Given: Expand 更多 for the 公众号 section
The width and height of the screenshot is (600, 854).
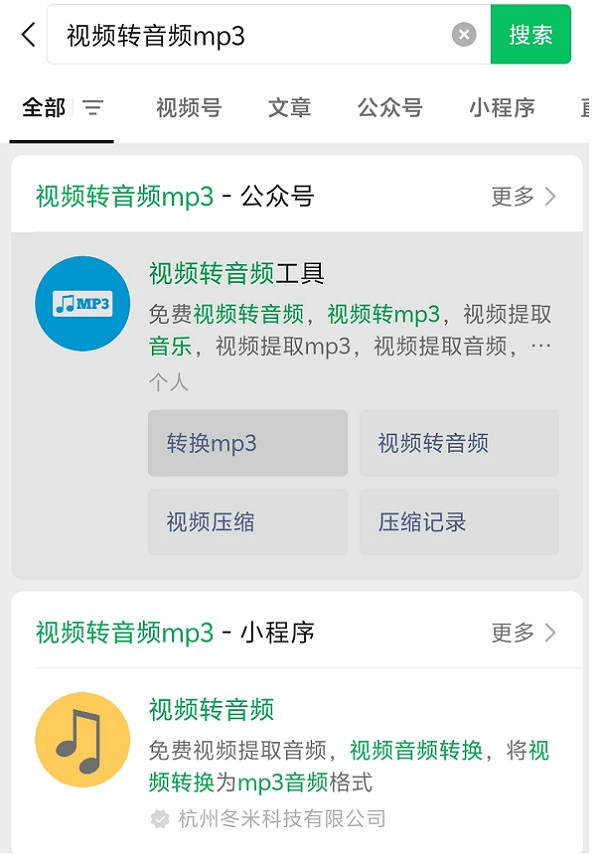Looking at the screenshot, I should point(513,196).
